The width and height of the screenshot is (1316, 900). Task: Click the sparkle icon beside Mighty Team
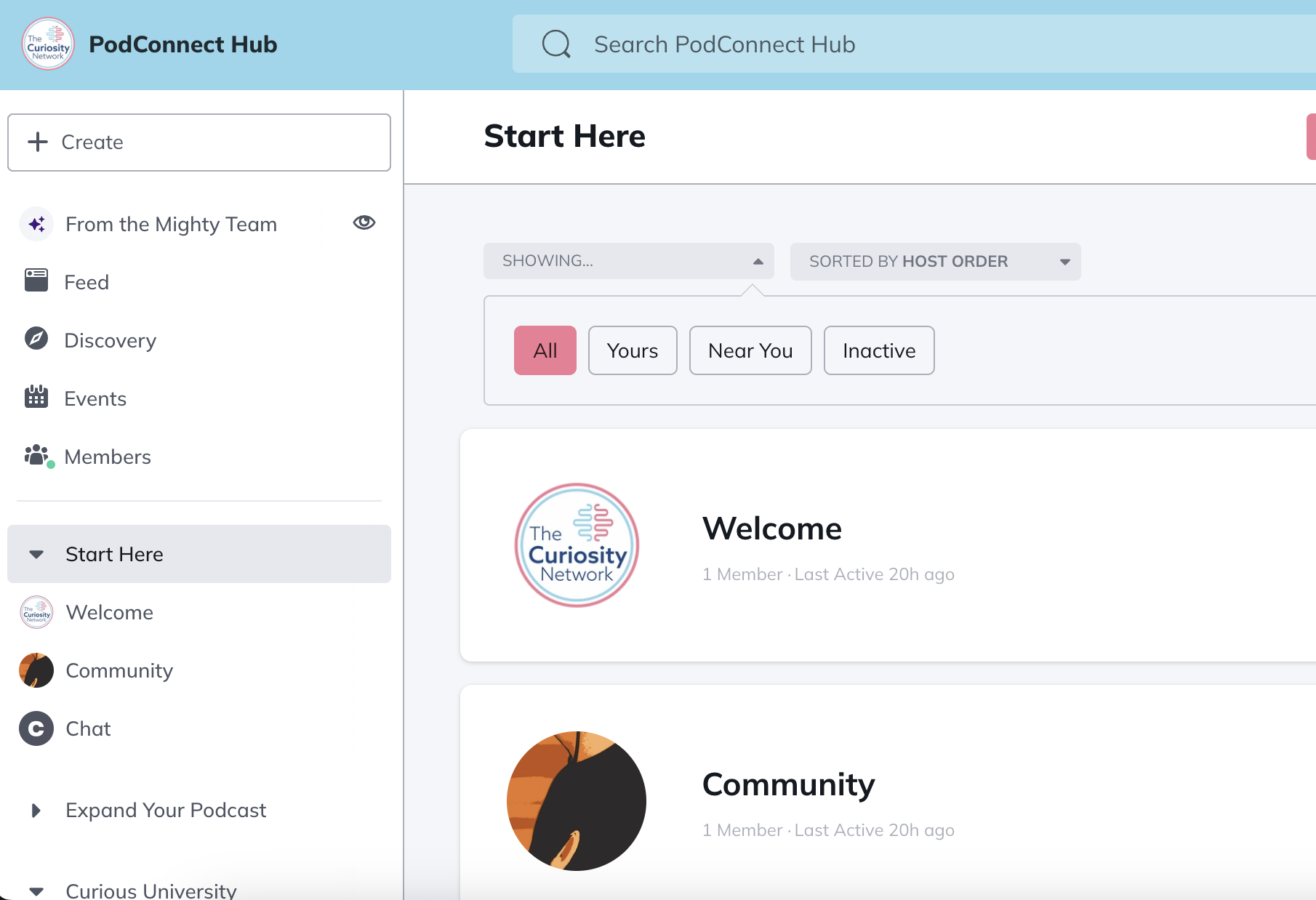click(36, 224)
